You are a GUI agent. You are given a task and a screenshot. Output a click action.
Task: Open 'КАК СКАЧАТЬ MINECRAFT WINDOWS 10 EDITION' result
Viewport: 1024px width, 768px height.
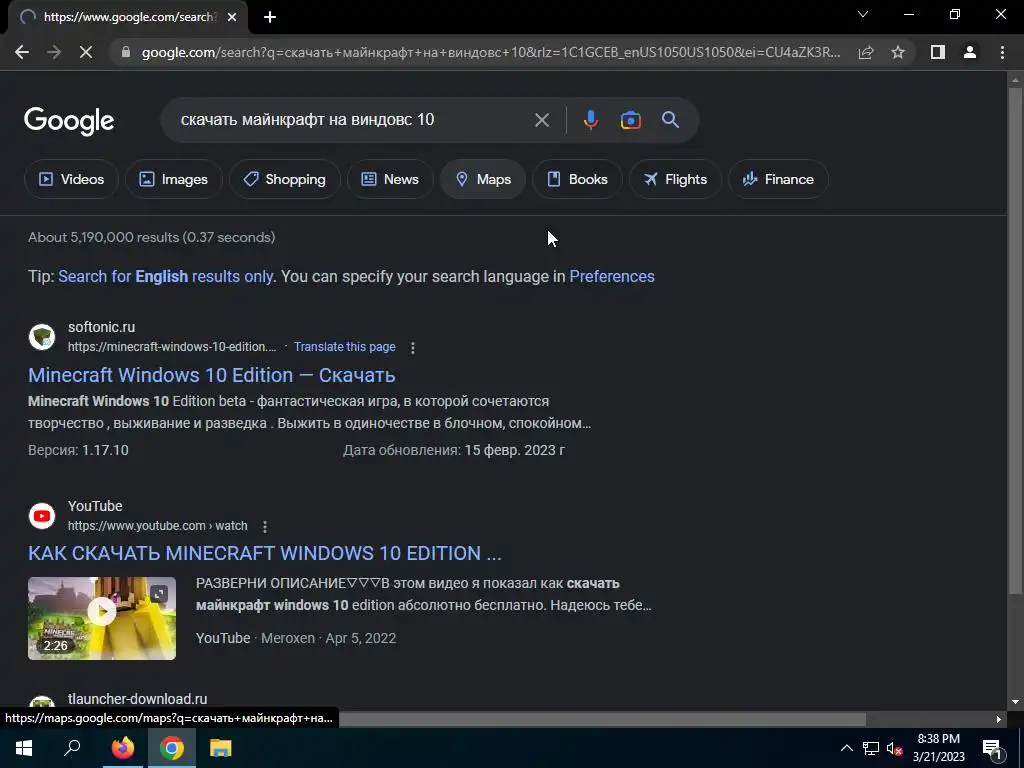click(264, 553)
